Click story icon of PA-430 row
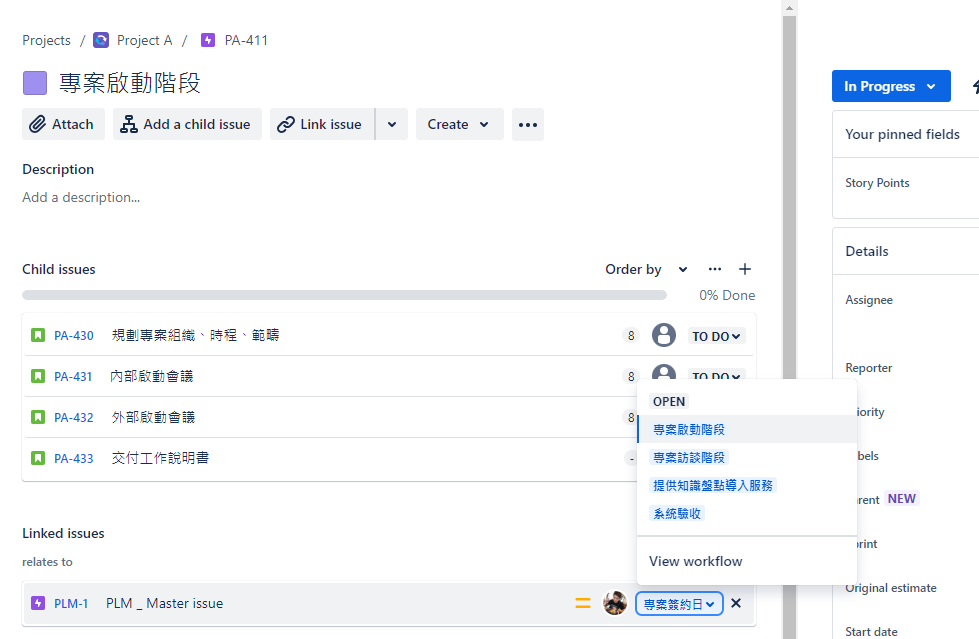Viewport: 979px width, 639px height. coord(38,335)
